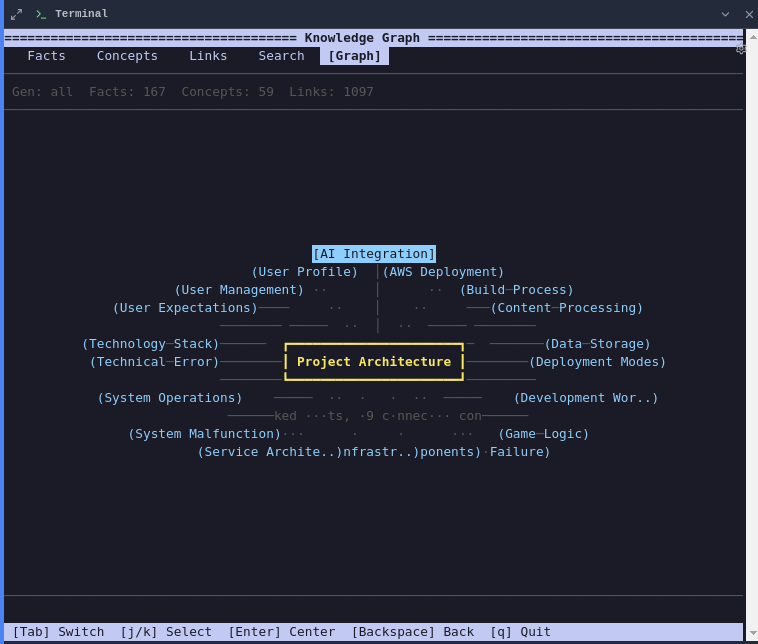Image resolution: width=758 pixels, height=644 pixels.
Task: Click the Build-Process node
Action: click(516, 290)
